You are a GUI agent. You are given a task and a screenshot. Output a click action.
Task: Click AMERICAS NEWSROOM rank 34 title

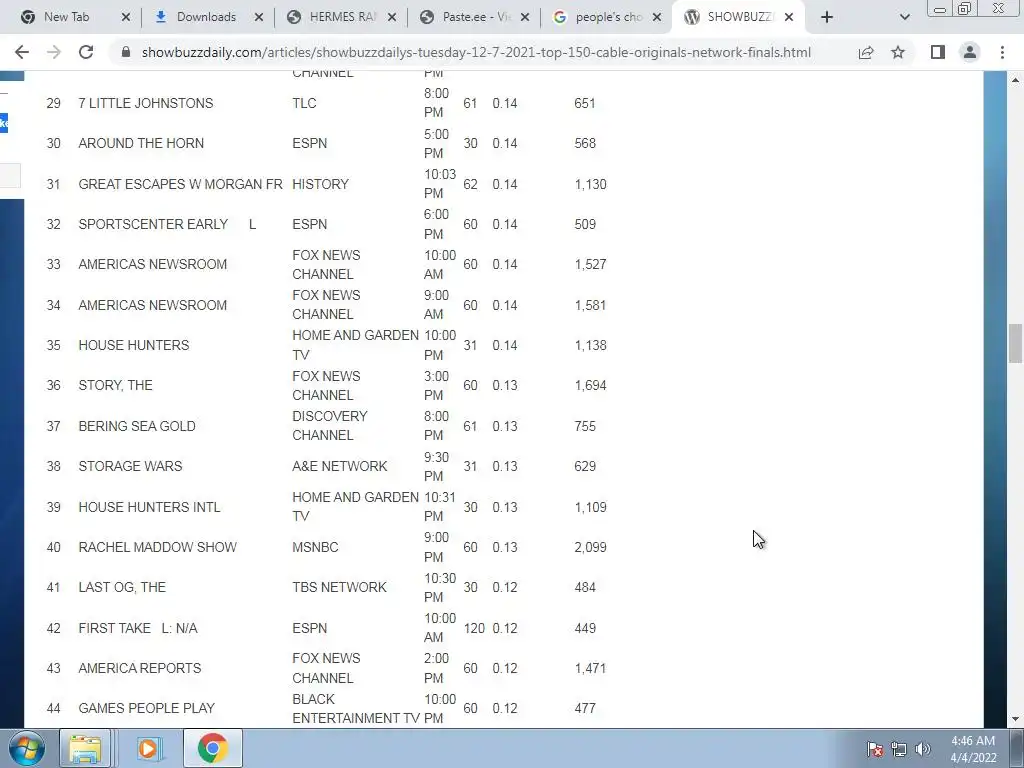153,305
